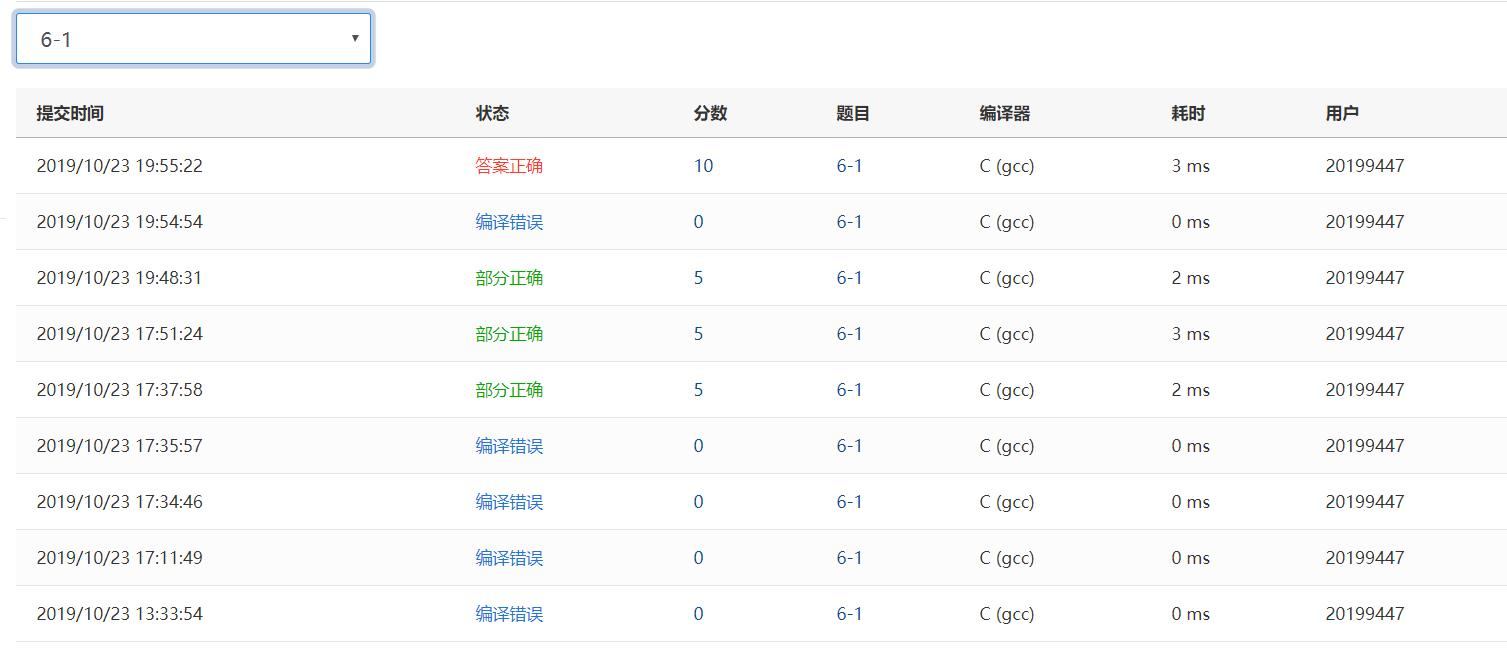Click the 状态 column header
This screenshot has height=667, width=1507.
pos(492,114)
